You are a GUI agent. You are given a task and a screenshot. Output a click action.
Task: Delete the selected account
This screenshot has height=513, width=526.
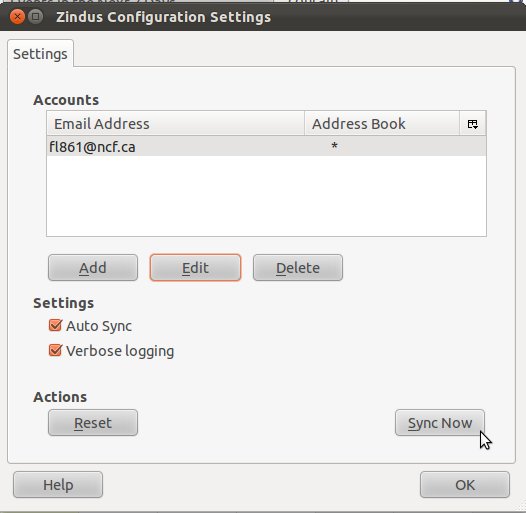[x=298, y=268]
